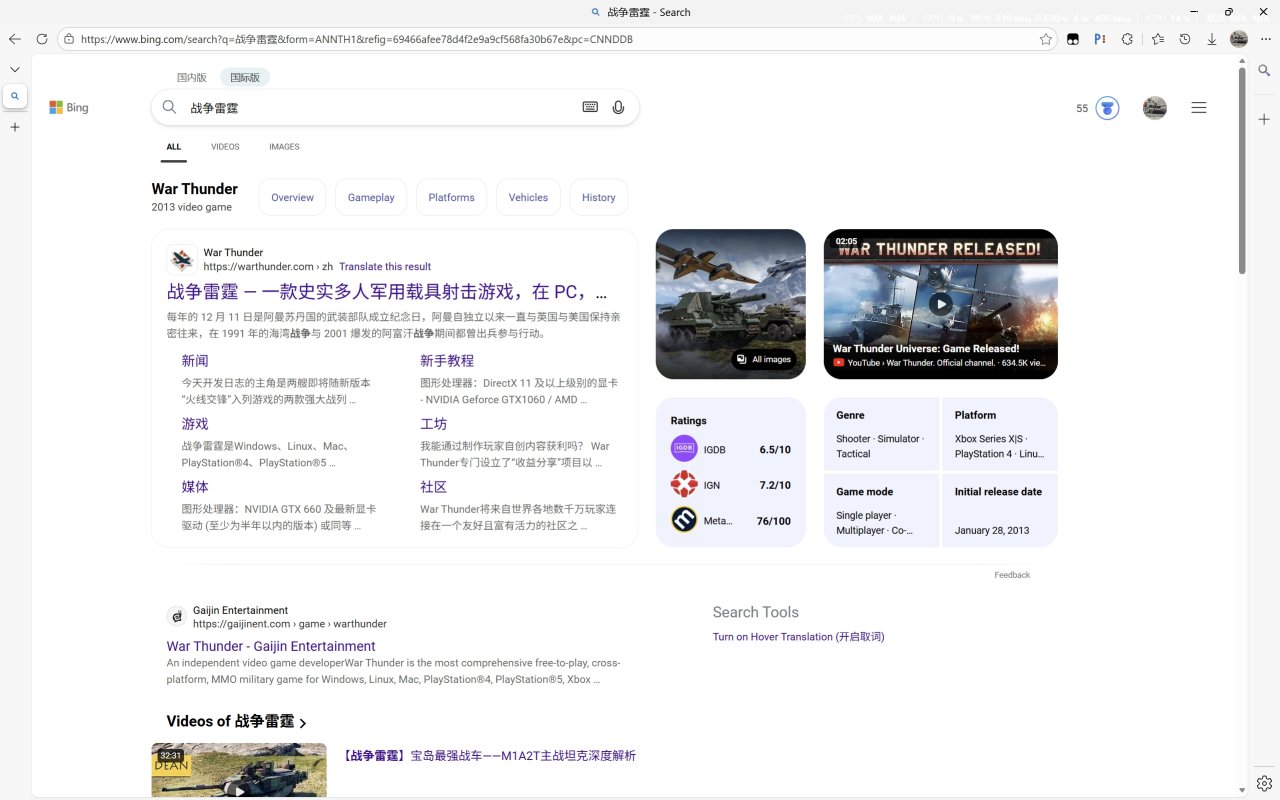Start voice search with the microphone icon
Image resolution: width=1280 pixels, height=800 pixels.
(618, 108)
